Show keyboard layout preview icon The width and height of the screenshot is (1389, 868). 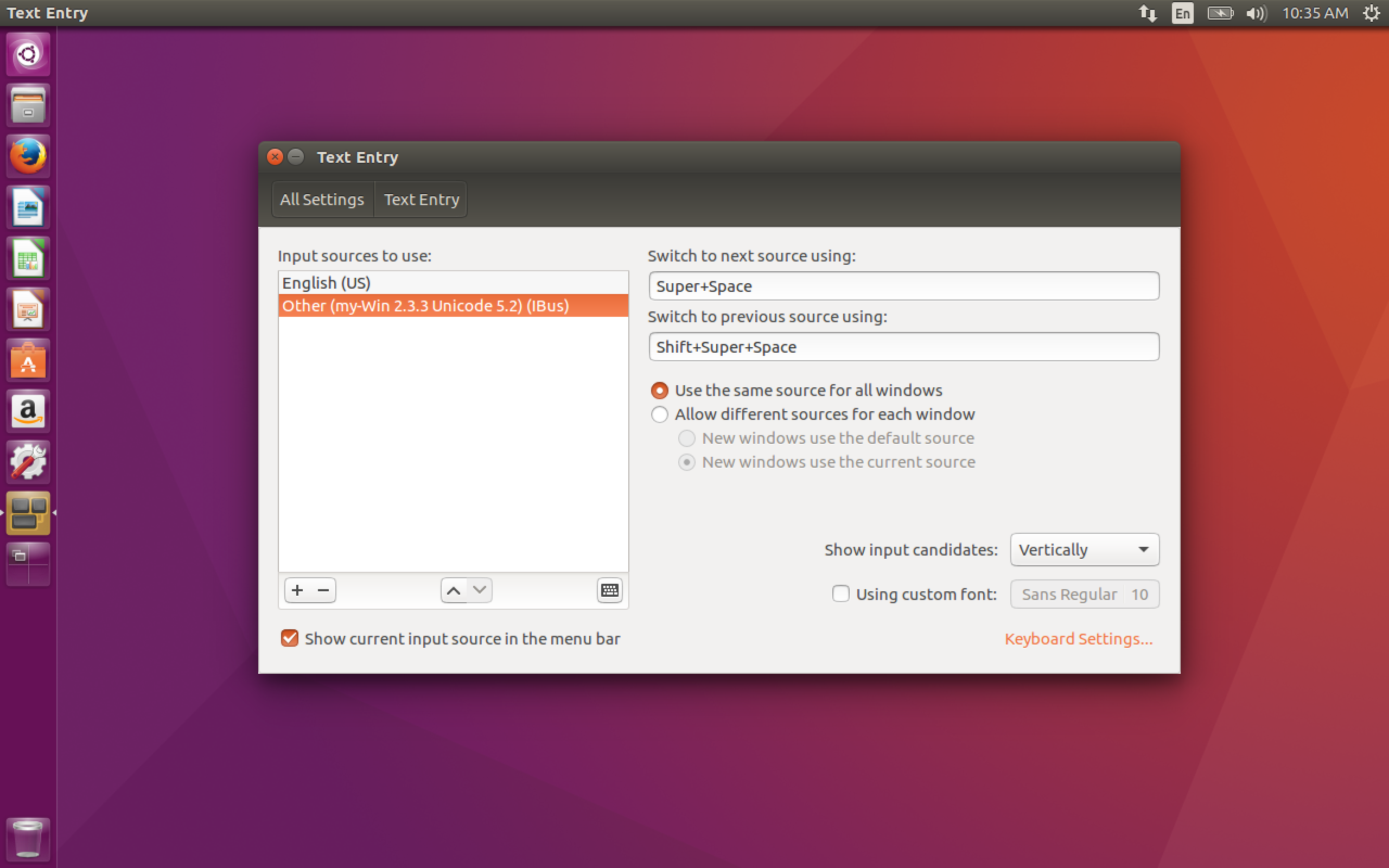pos(609,590)
